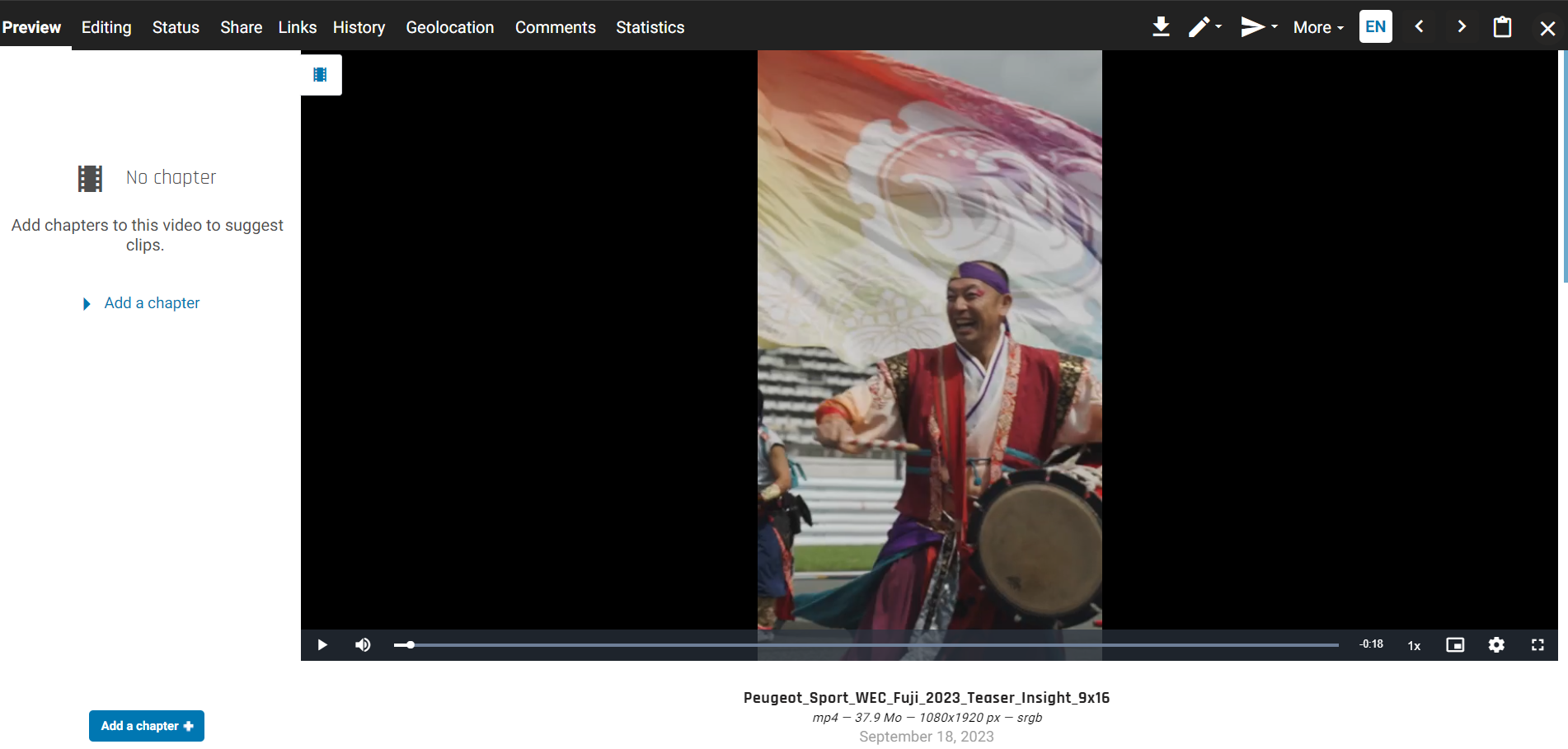Click the Add a chapter link
This screenshot has height=749, width=1568.
152,303
